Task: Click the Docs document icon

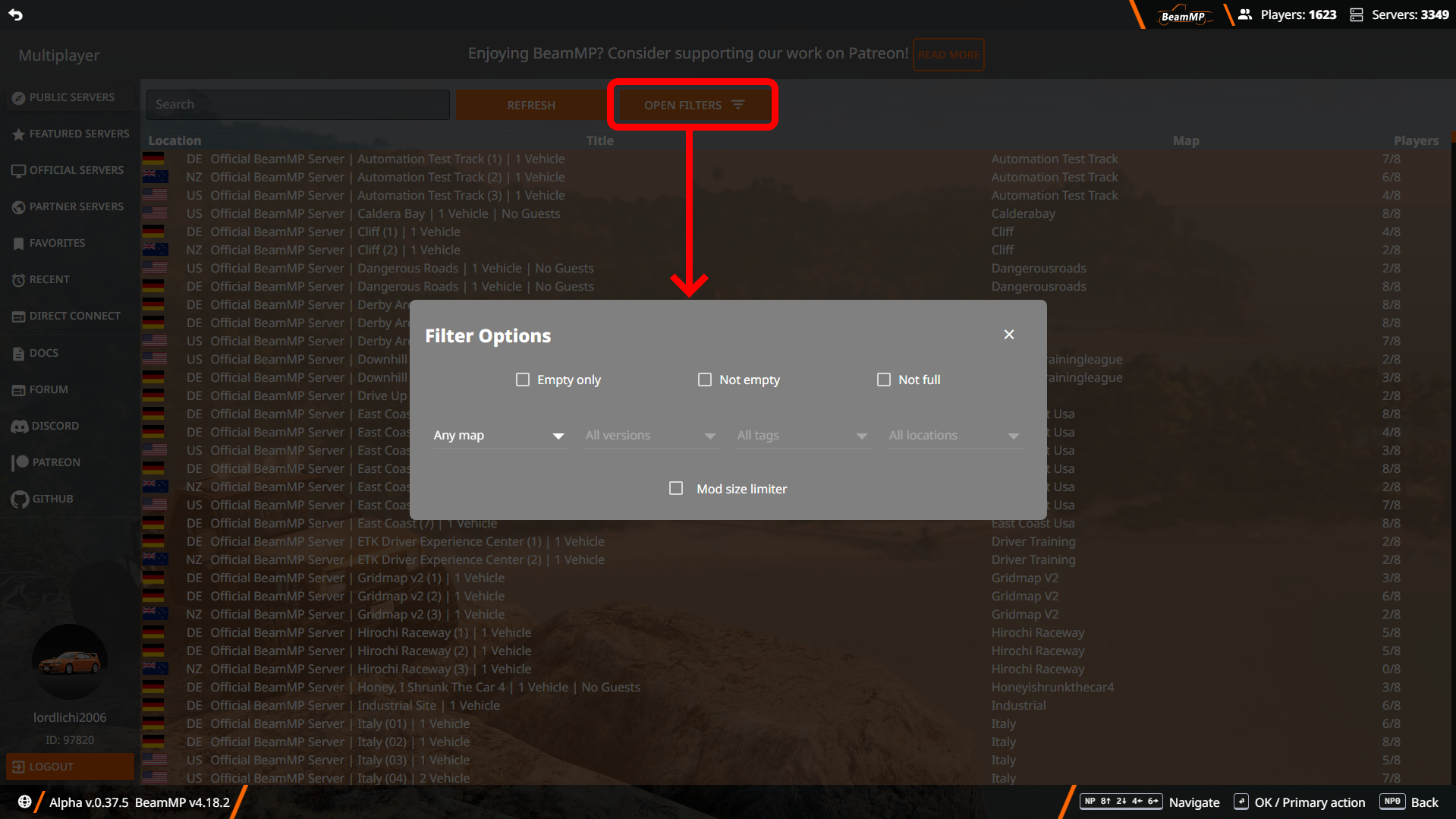Action: tap(19, 354)
